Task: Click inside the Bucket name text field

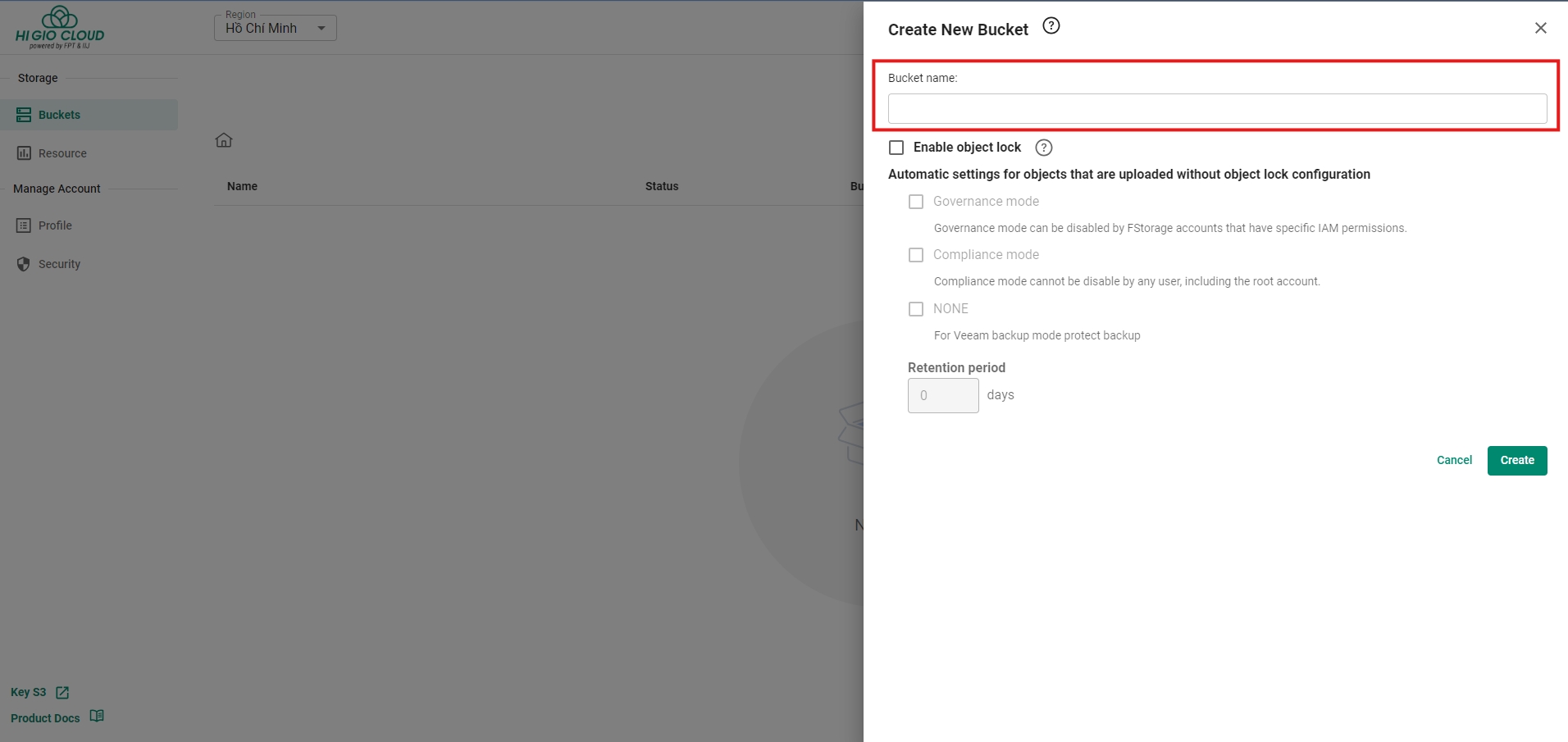Action: pyautogui.click(x=1217, y=109)
